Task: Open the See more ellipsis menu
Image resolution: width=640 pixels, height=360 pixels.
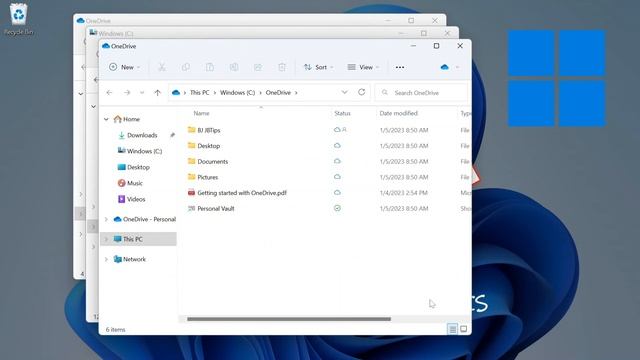Action: [x=400, y=67]
